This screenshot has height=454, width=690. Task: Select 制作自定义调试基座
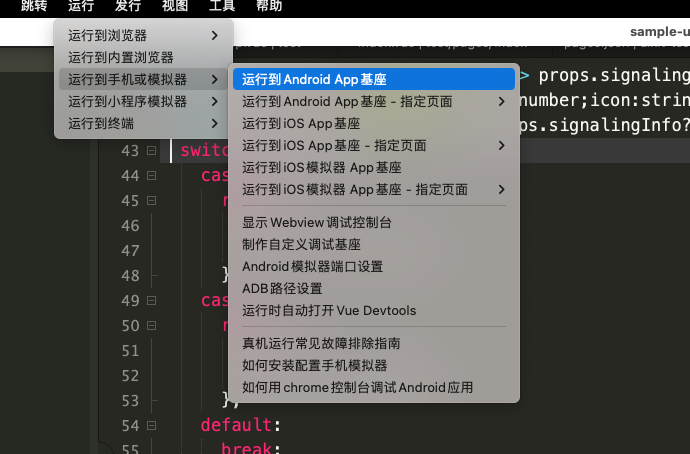coord(374,244)
